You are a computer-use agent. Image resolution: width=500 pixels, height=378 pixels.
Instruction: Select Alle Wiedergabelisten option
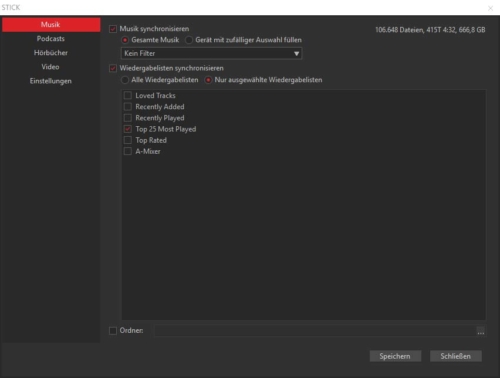[125, 80]
